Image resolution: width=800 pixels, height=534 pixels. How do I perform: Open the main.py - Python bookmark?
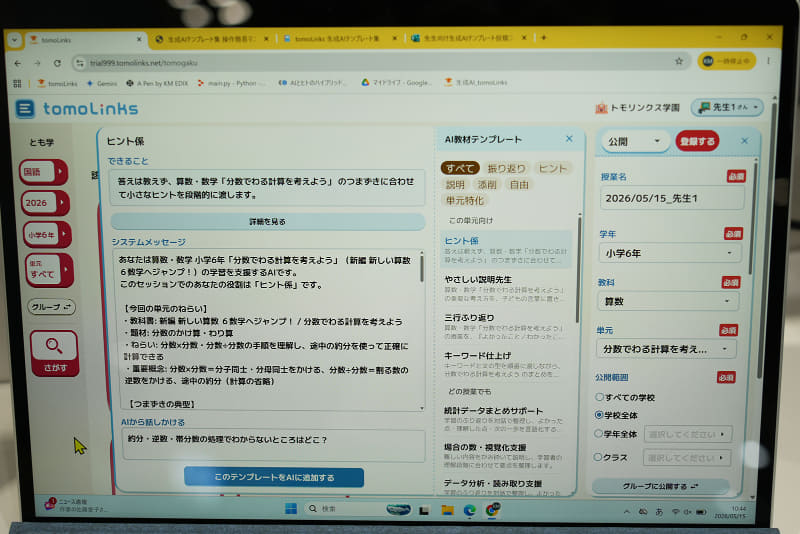click(x=231, y=83)
